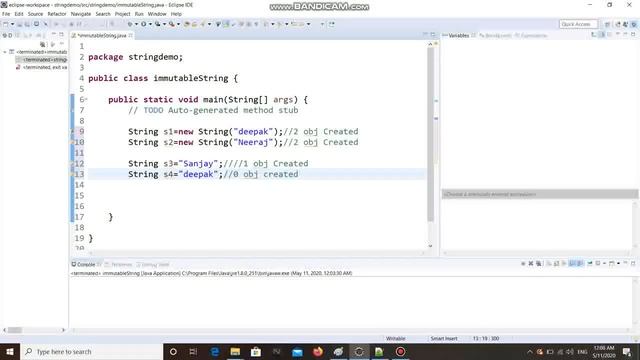The height and width of the screenshot is (360, 640).
Task: Minimize the Debug view panel
Action: point(54,35)
